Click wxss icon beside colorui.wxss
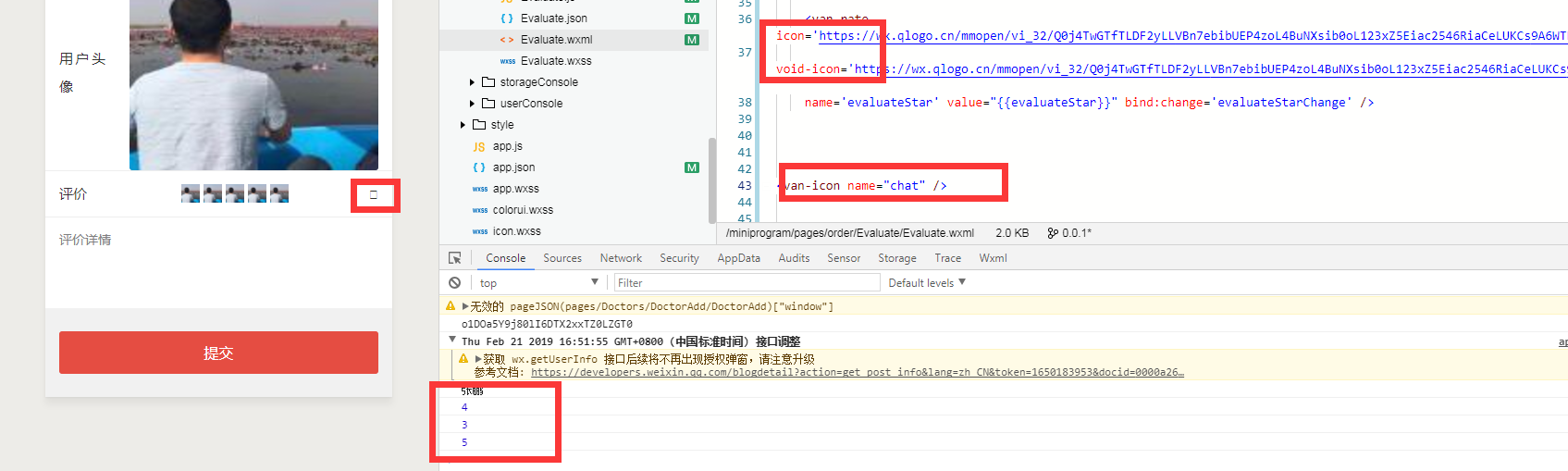 click(480, 210)
